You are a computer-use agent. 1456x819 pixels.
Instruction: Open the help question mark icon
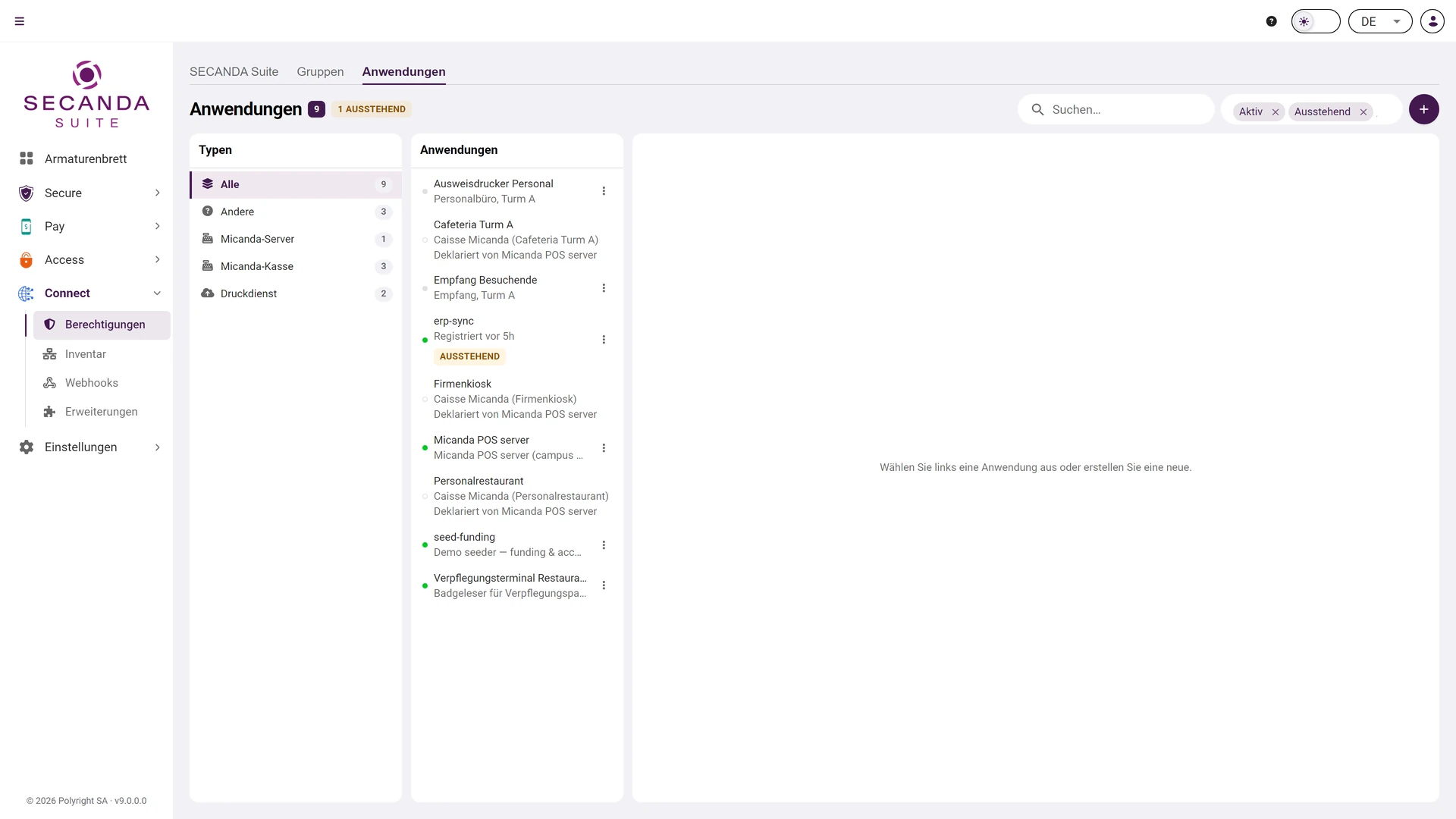click(1272, 21)
